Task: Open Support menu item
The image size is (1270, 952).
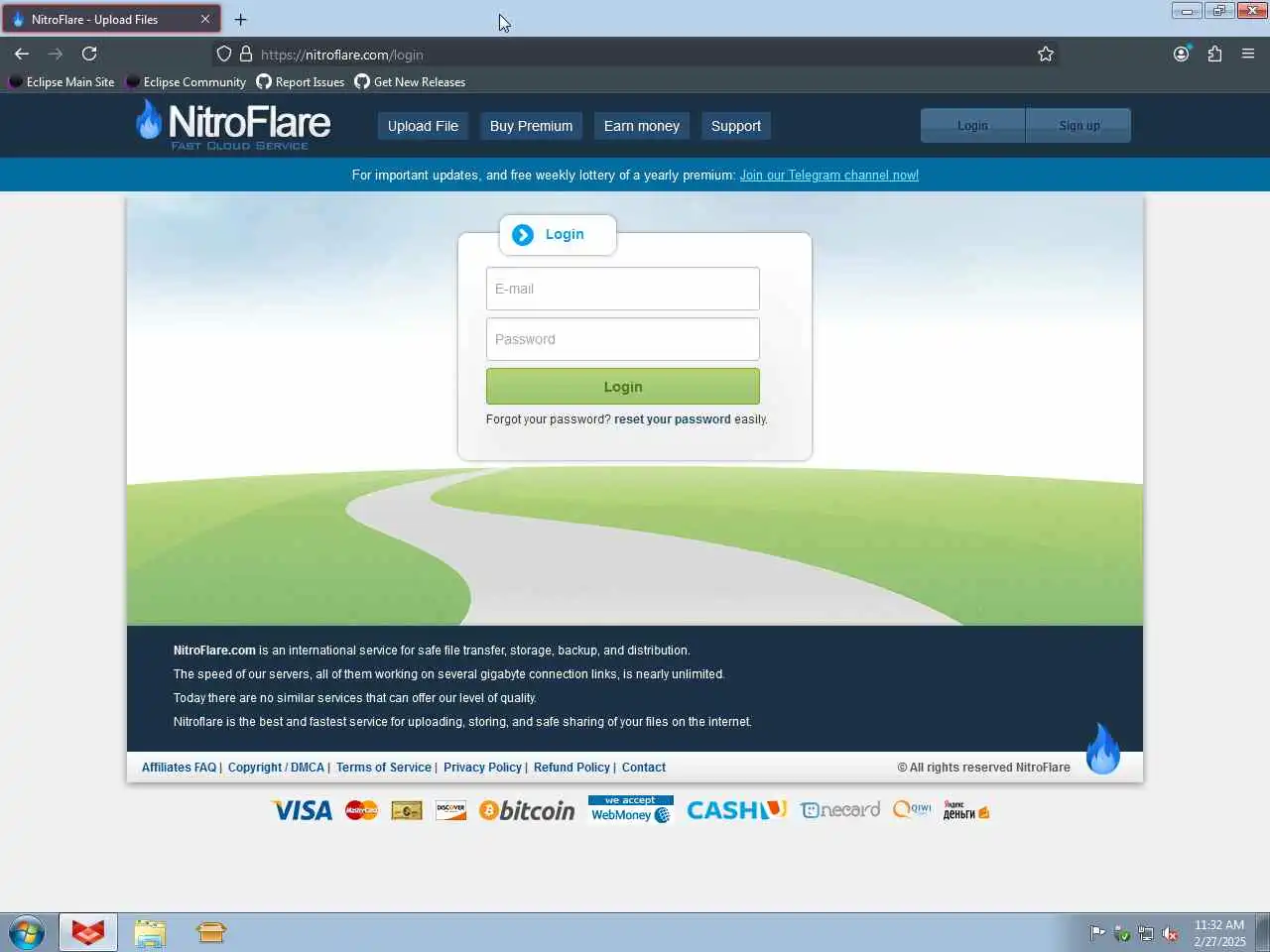Action: (736, 126)
